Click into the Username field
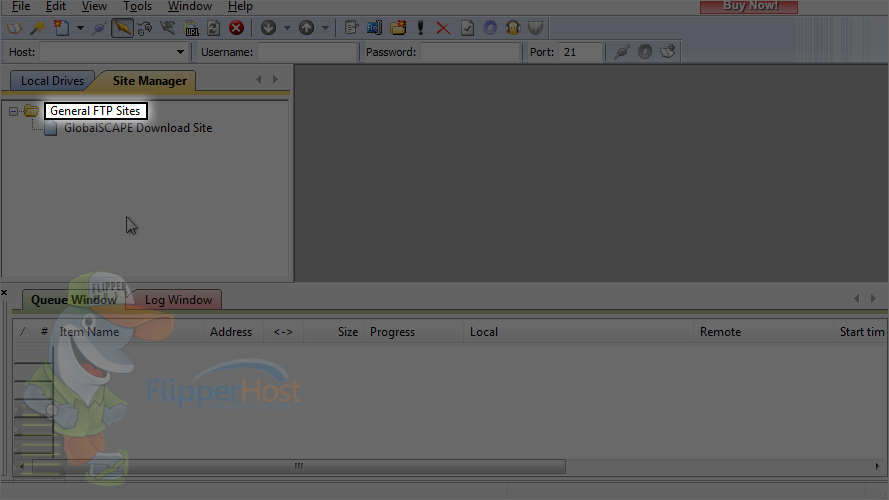Image resolution: width=889 pixels, height=500 pixels. (307, 52)
